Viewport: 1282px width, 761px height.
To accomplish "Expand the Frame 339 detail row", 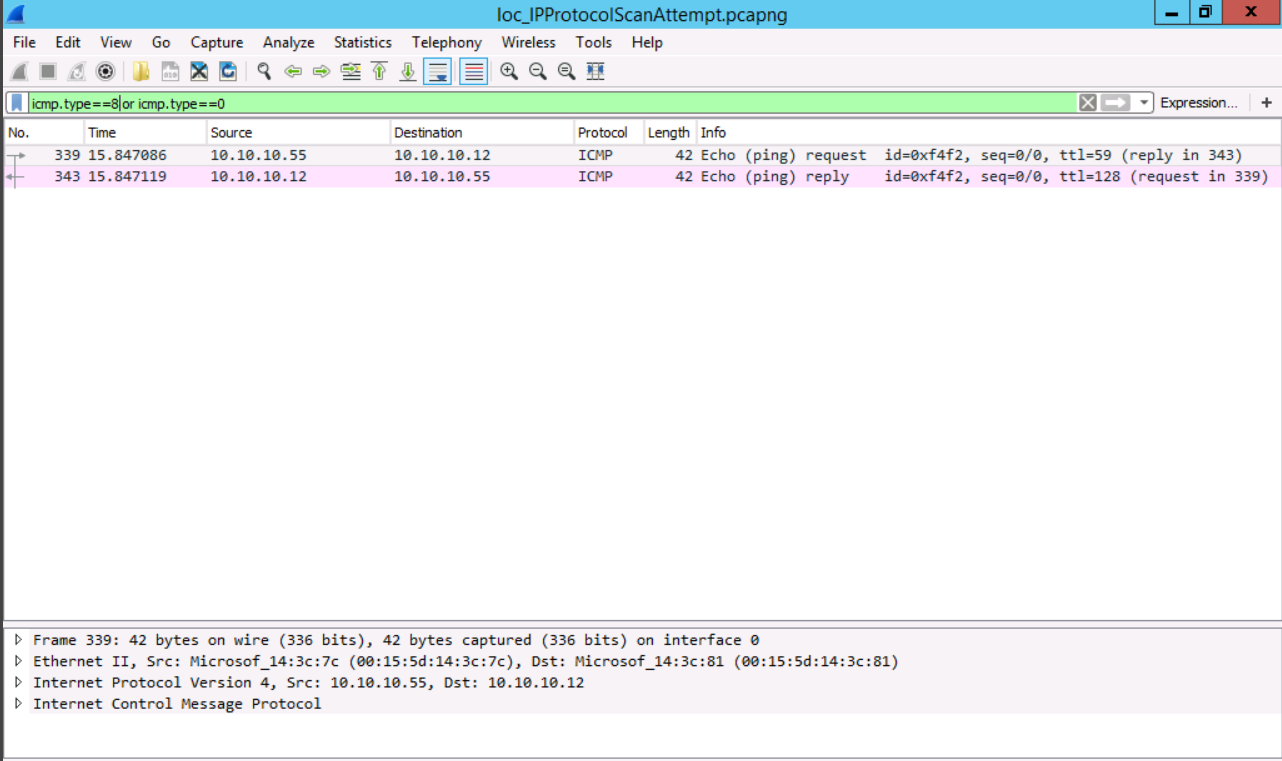I will click(18, 640).
